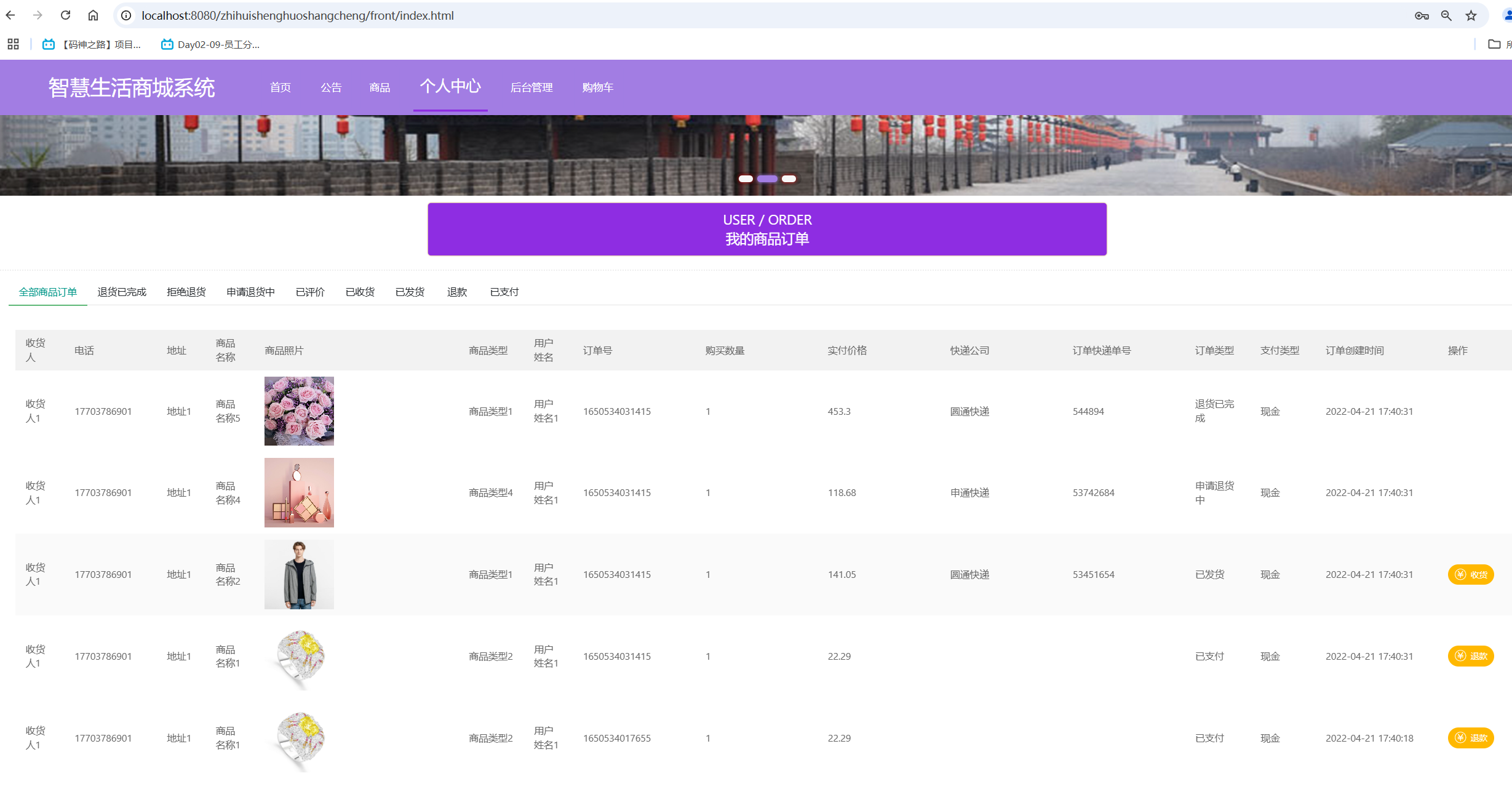Switch to the 退货已完成 tab
Screen dimensions: 1512x789
coord(122,292)
